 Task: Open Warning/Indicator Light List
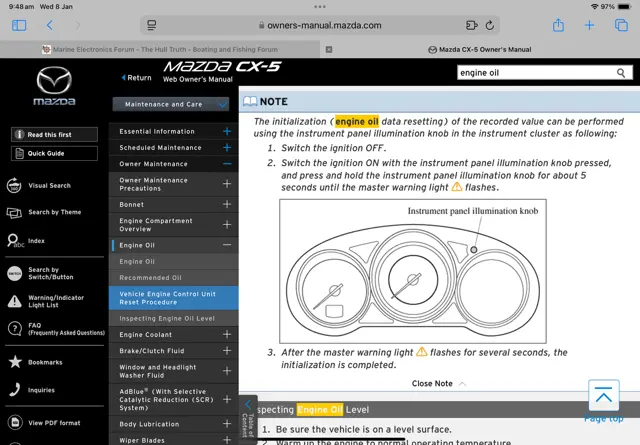click(x=46, y=301)
